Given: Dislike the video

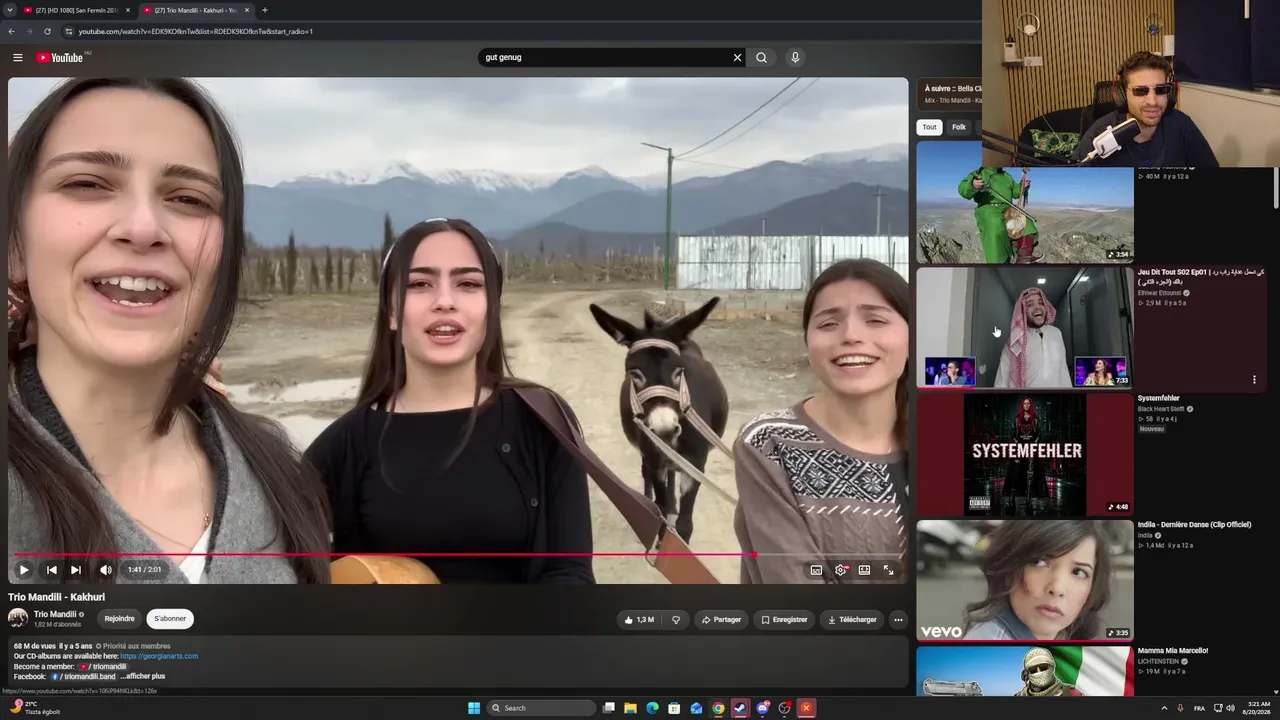Looking at the screenshot, I should (x=676, y=620).
